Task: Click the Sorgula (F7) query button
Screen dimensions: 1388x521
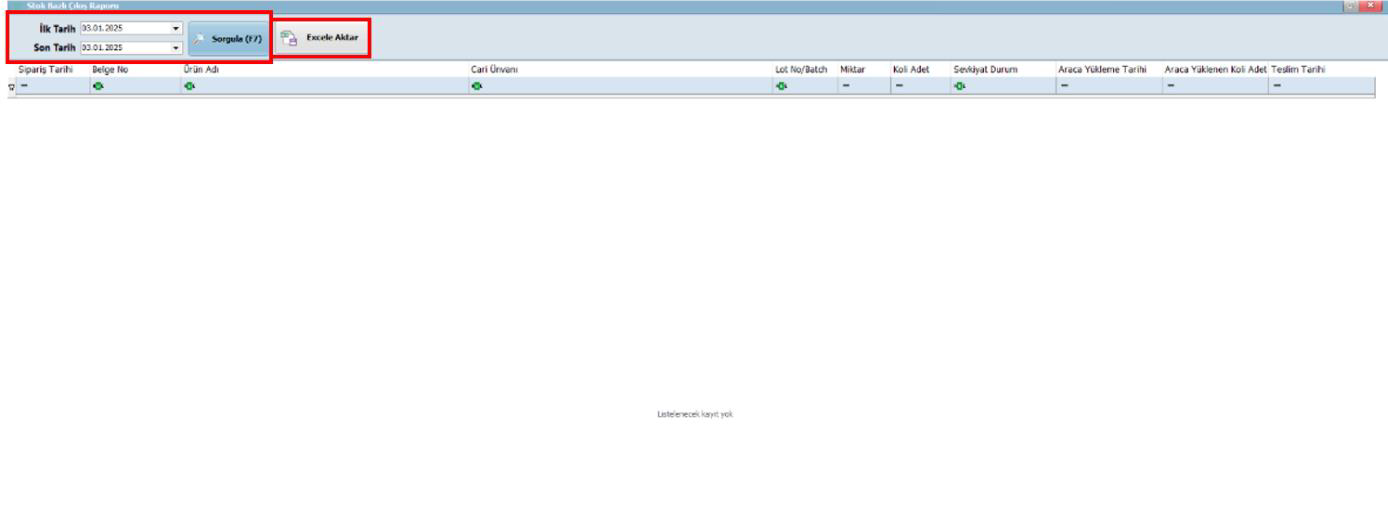Action: (x=229, y=38)
